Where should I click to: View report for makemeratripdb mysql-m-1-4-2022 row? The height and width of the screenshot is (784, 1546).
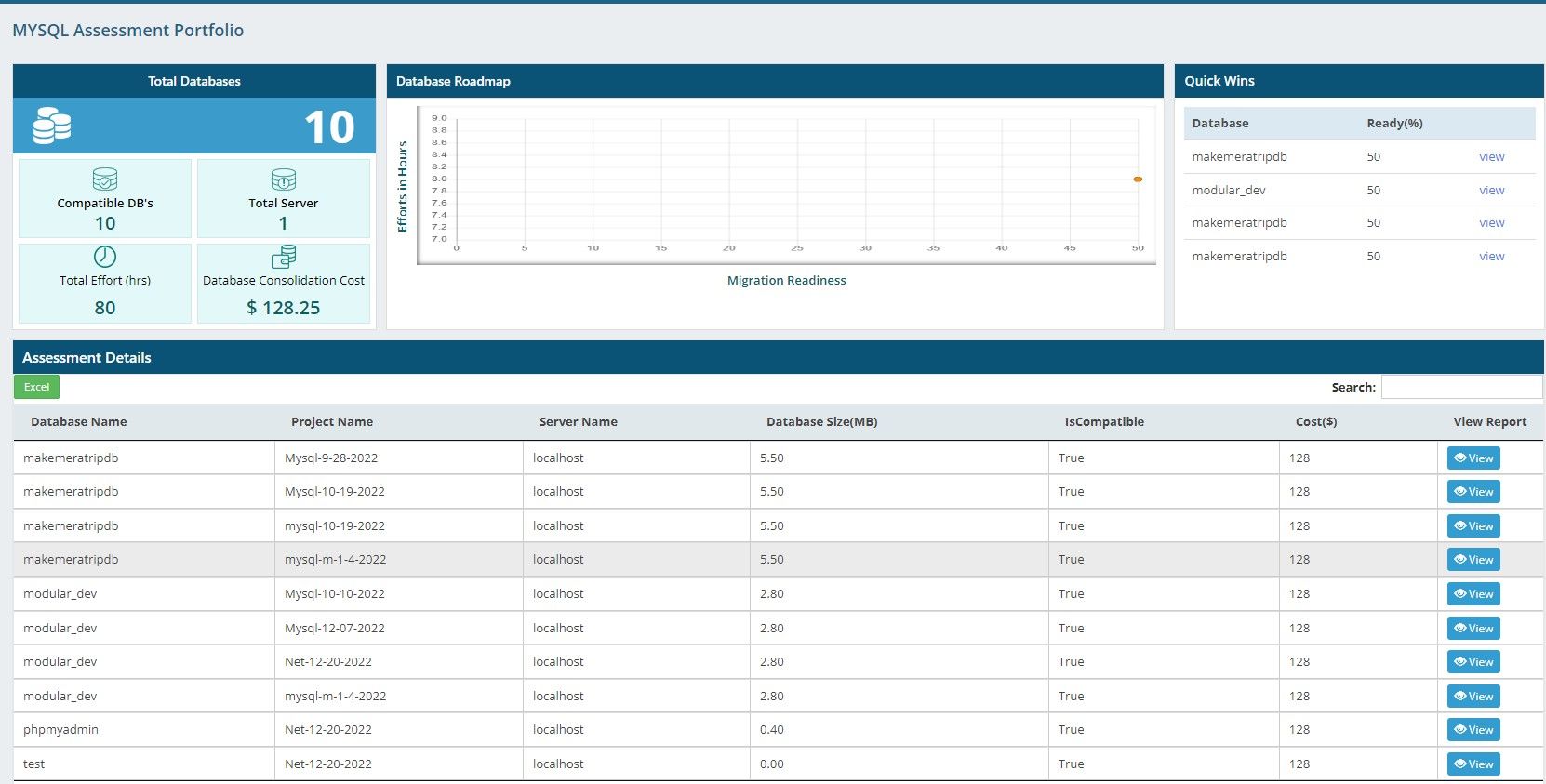(1473, 559)
